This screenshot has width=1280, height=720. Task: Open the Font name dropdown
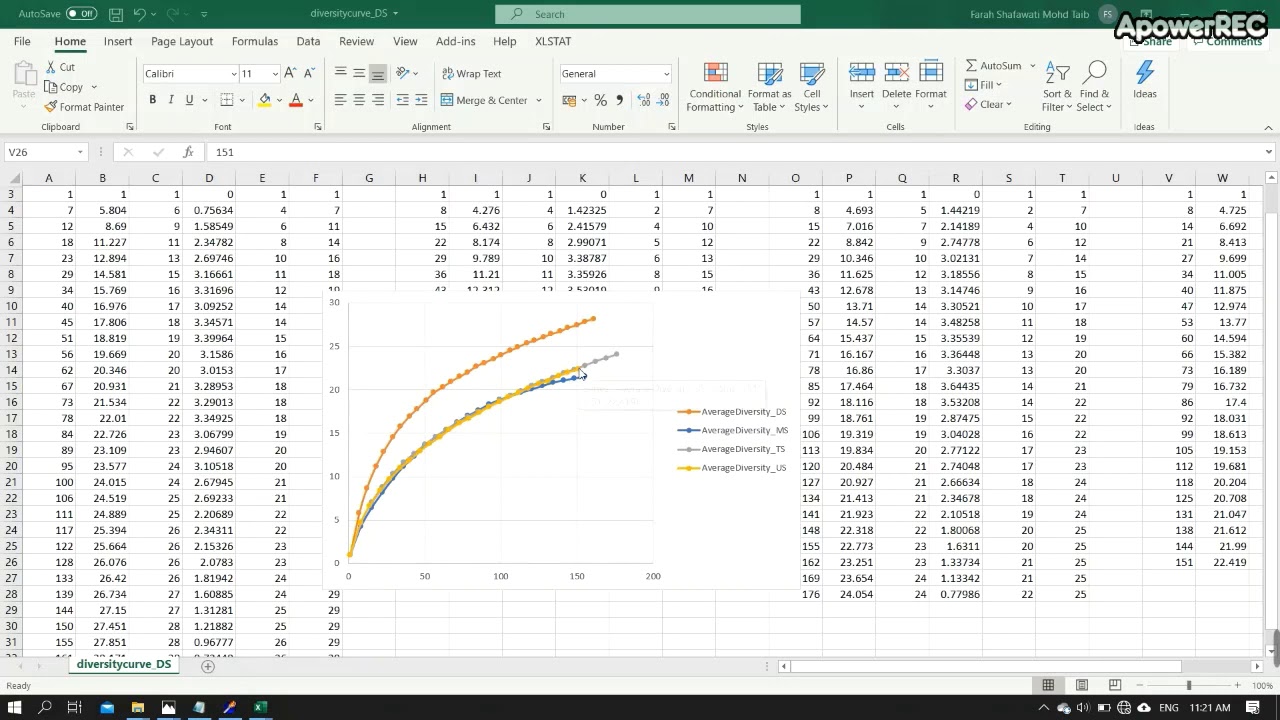(233, 74)
